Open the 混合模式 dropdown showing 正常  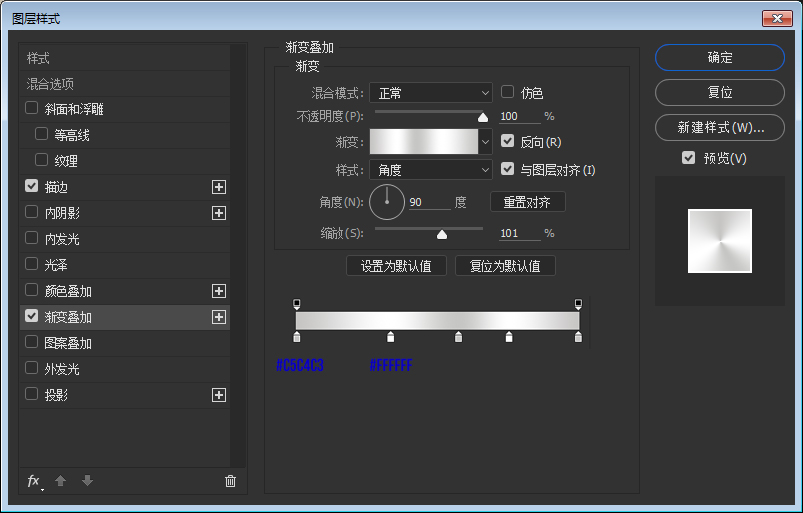pyautogui.click(x=431, y=93)
